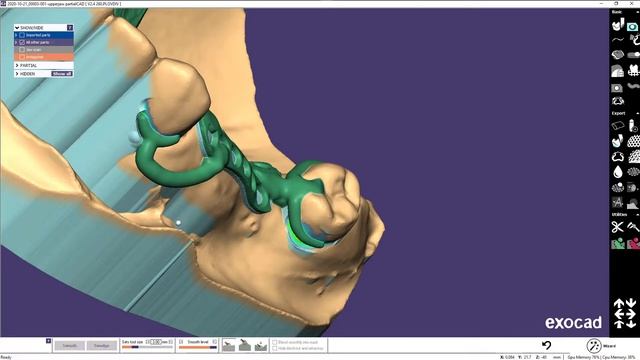Click the second Smooth button in bottom toolbar

coord(101,346)
